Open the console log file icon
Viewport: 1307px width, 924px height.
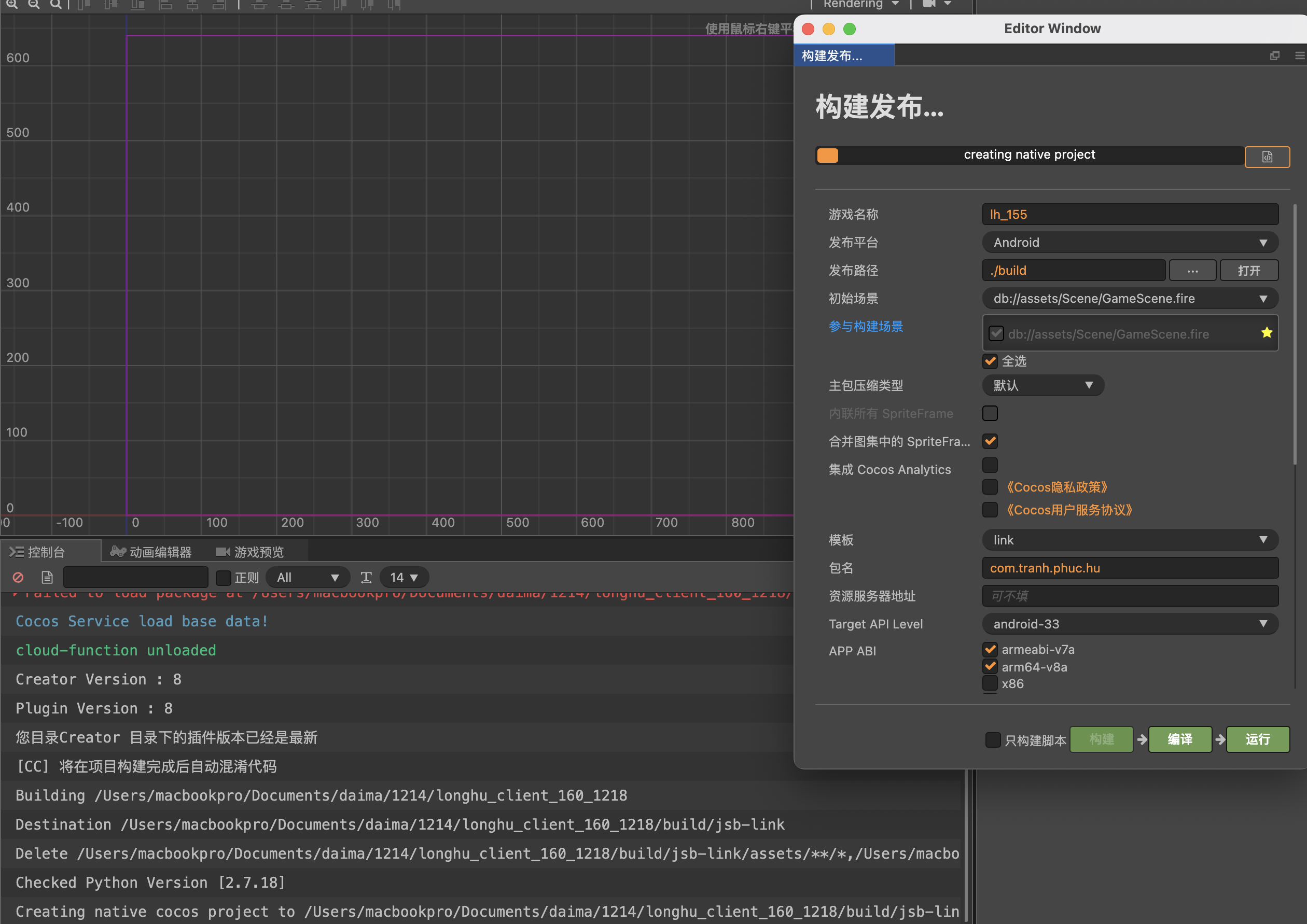point(47,578)
